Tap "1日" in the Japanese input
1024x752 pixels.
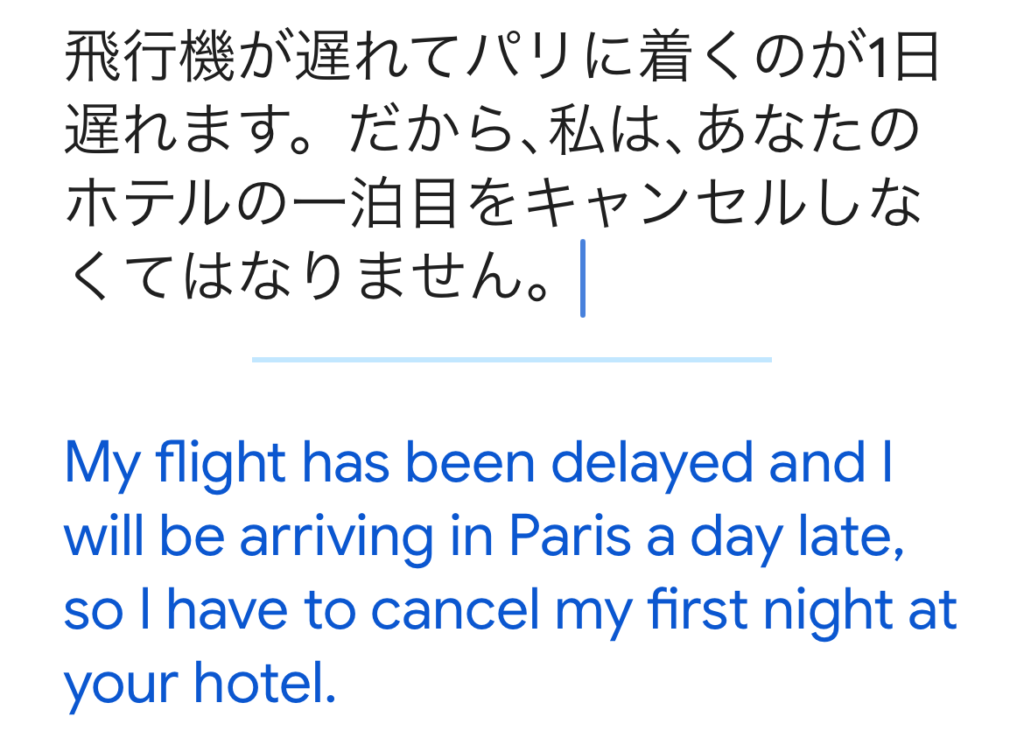pyautogui.click(x=905, y=62)
